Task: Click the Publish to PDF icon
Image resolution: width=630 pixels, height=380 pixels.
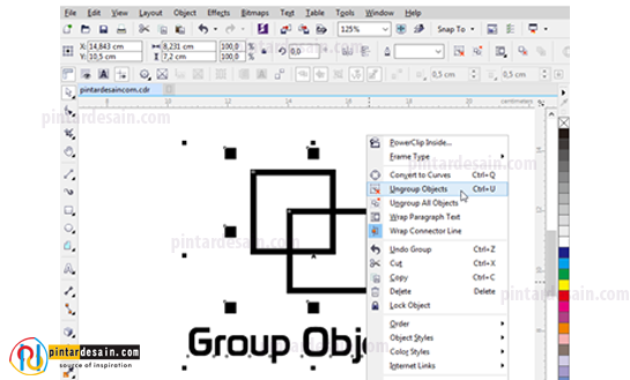Action: tap(321, 29)
